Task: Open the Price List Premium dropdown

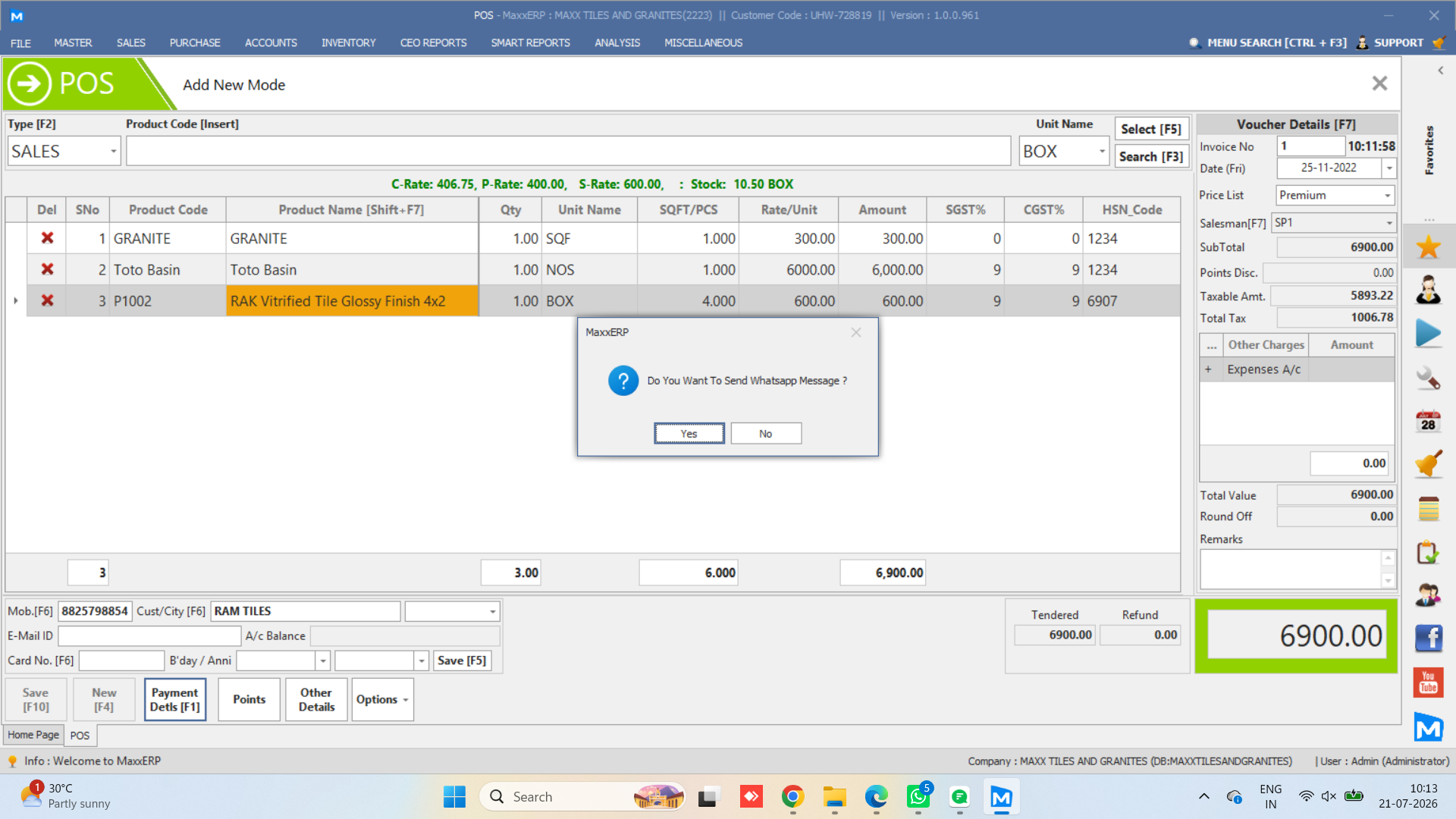Action: 1388,196
